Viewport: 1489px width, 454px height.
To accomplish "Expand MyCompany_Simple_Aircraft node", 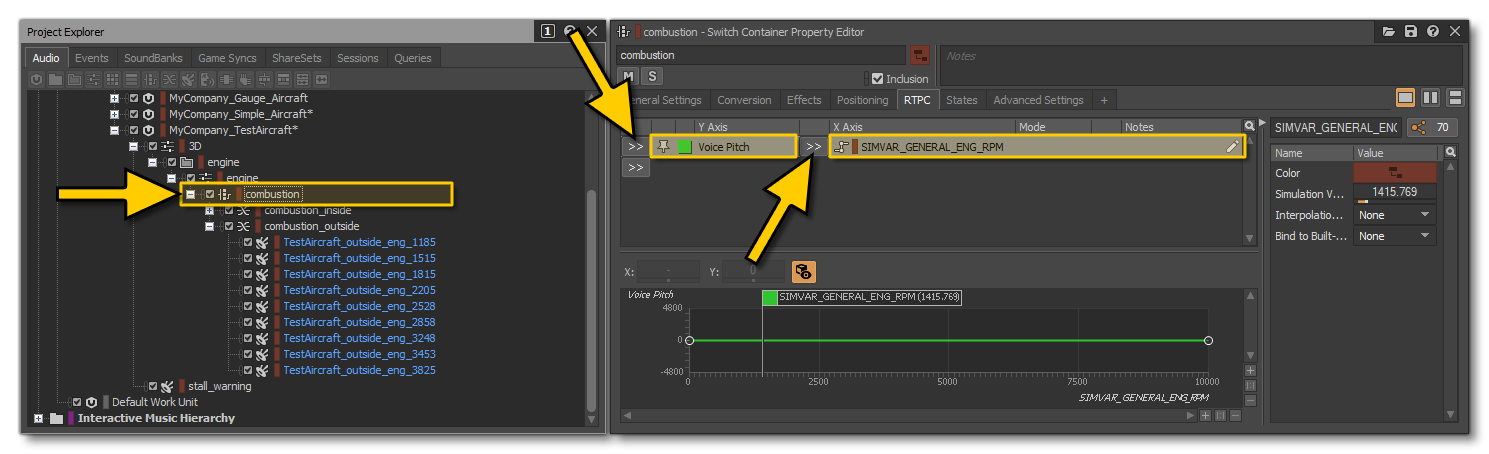I will pyautogui.click(x=114, y=114).
